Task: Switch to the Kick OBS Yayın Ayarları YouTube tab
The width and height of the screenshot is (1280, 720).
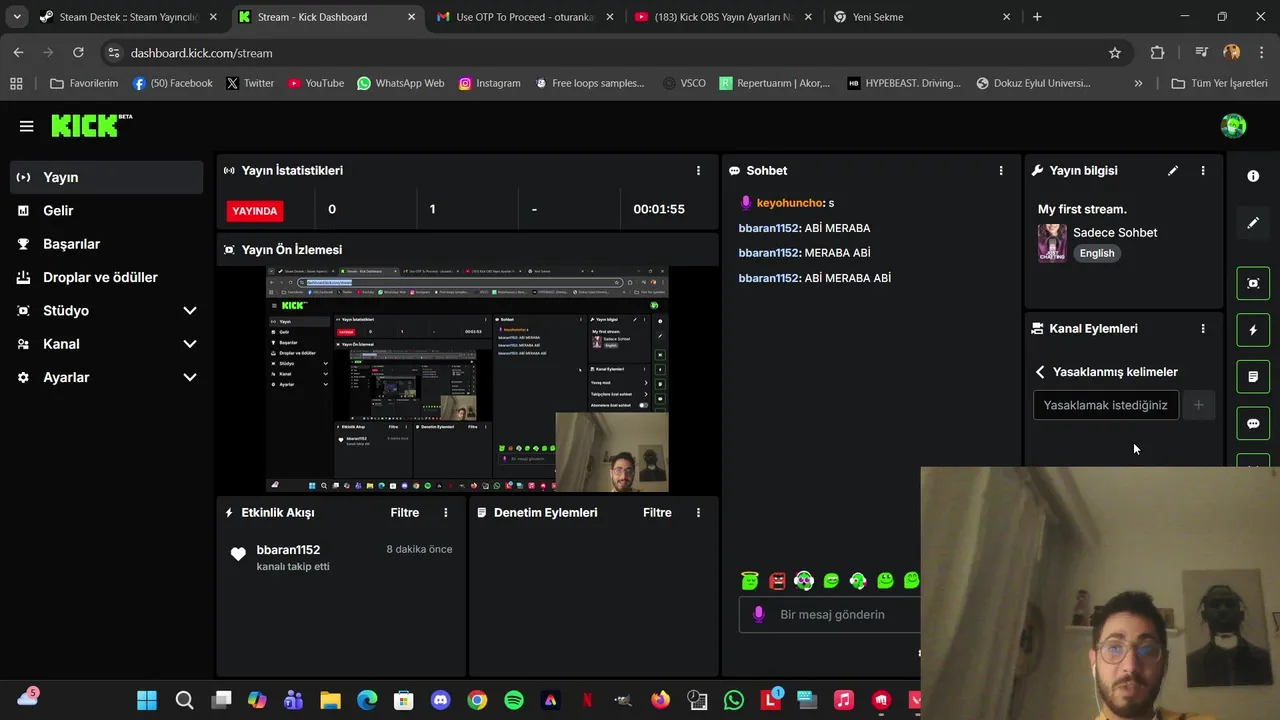Action: tap(724, 17)
